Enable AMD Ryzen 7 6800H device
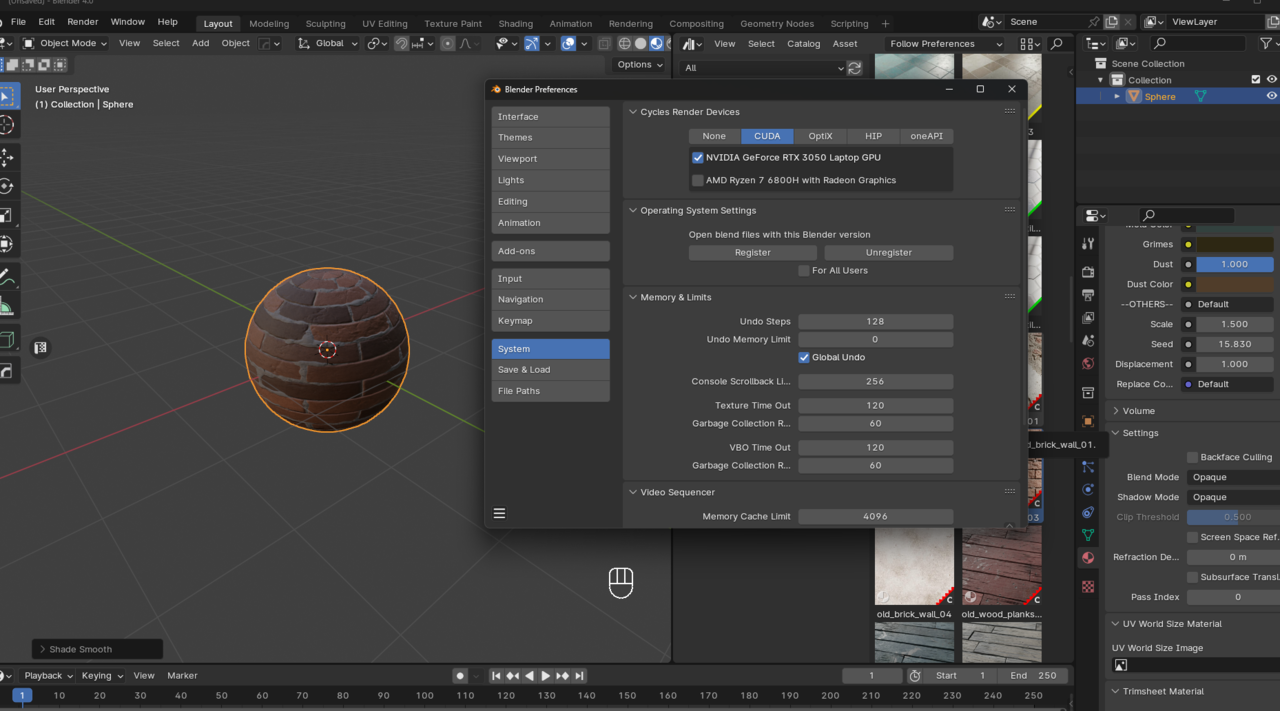 698,181
